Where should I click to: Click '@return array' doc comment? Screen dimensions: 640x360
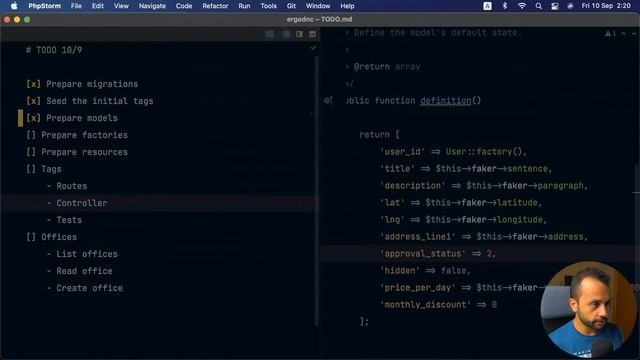coord(387,67)
